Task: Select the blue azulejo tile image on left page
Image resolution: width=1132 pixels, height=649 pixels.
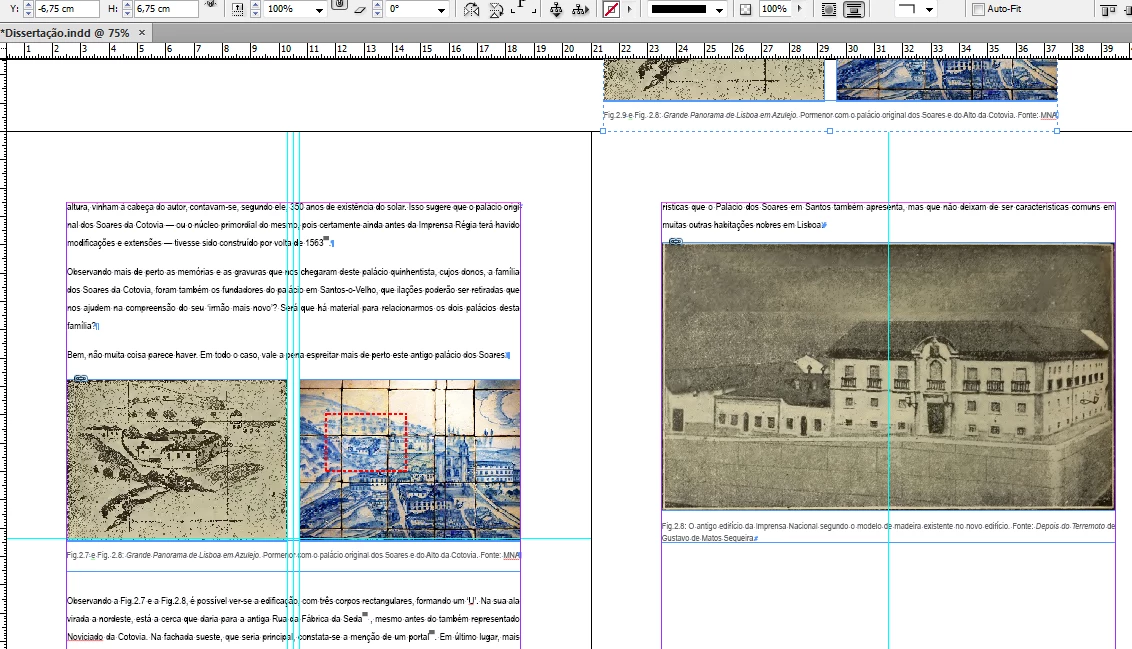Action: [410, 459]
